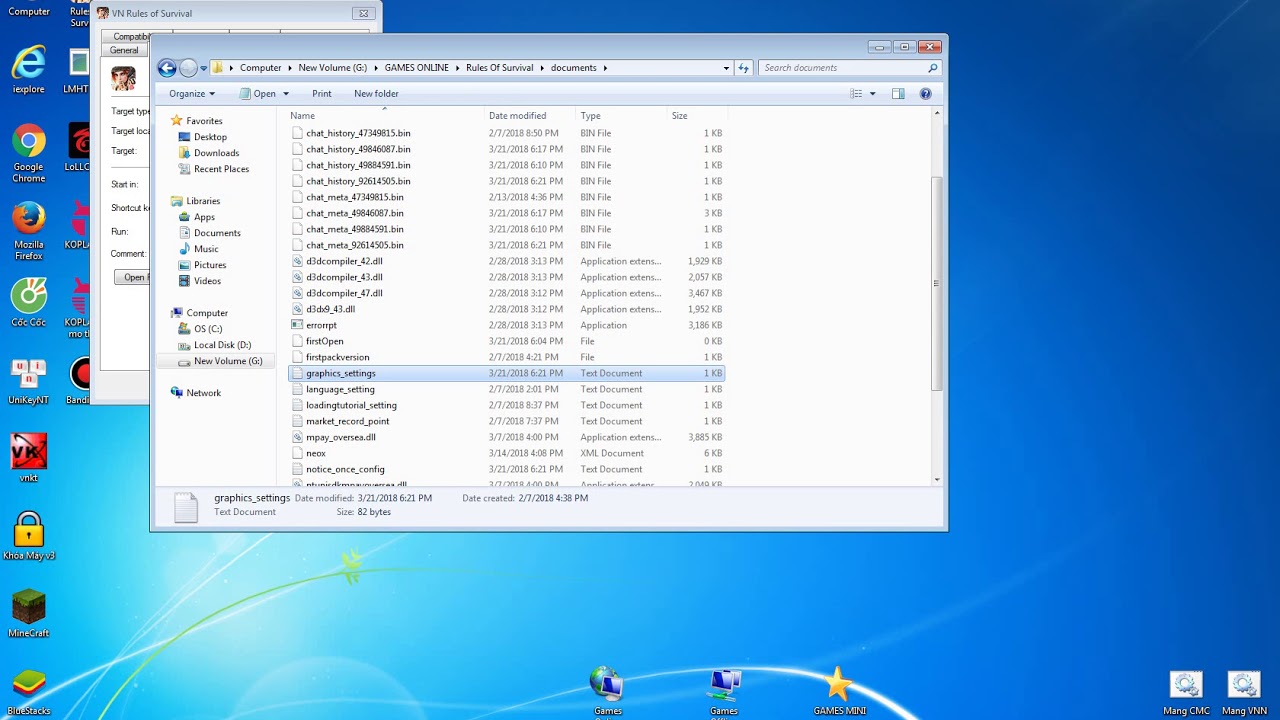The image size is (1280, 720).
Task: Sort files by the Size column header
Action: (x=696, y=116)
